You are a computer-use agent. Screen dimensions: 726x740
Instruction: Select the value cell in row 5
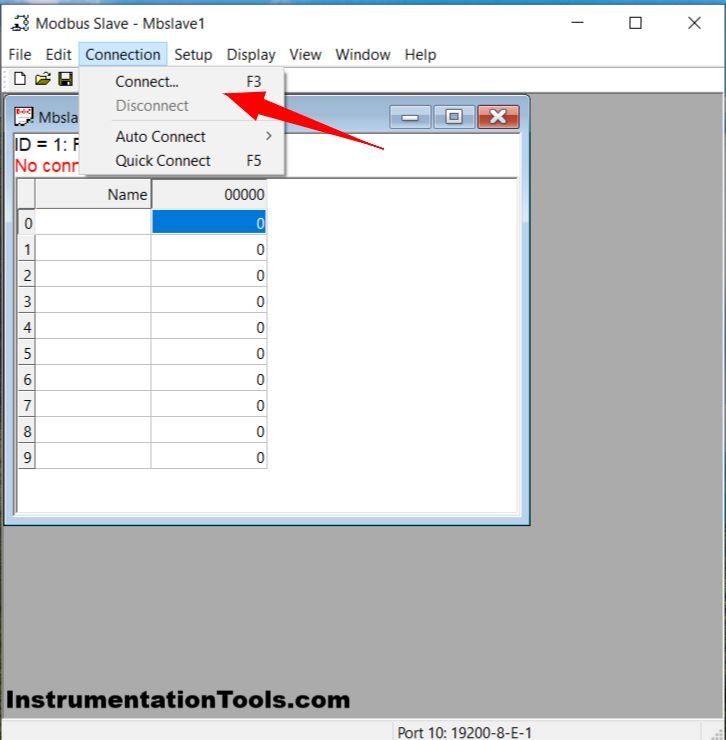click(x=209, y=353)
